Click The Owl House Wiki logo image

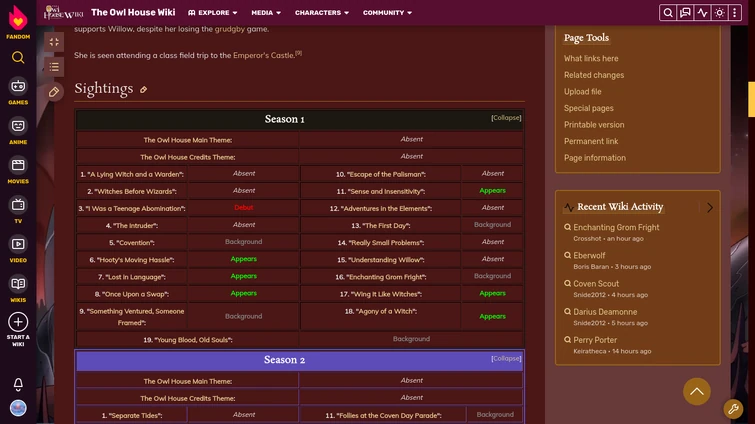coord(63,13)
